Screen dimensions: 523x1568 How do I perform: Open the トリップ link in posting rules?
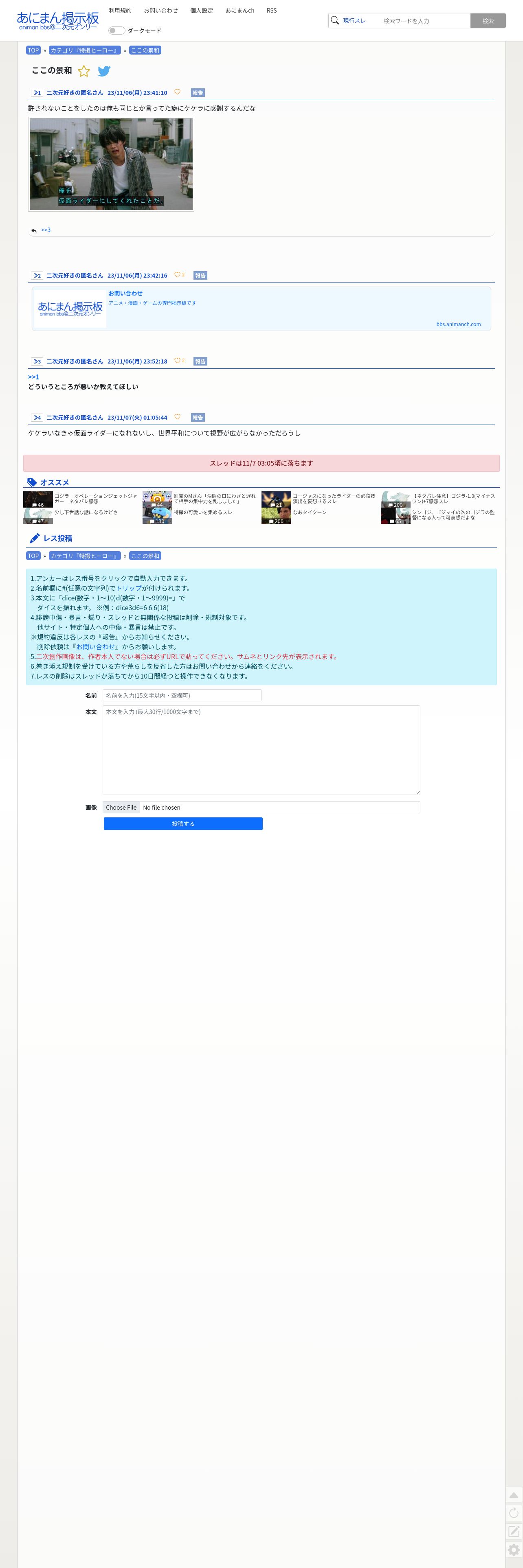[x=128, y=588]
